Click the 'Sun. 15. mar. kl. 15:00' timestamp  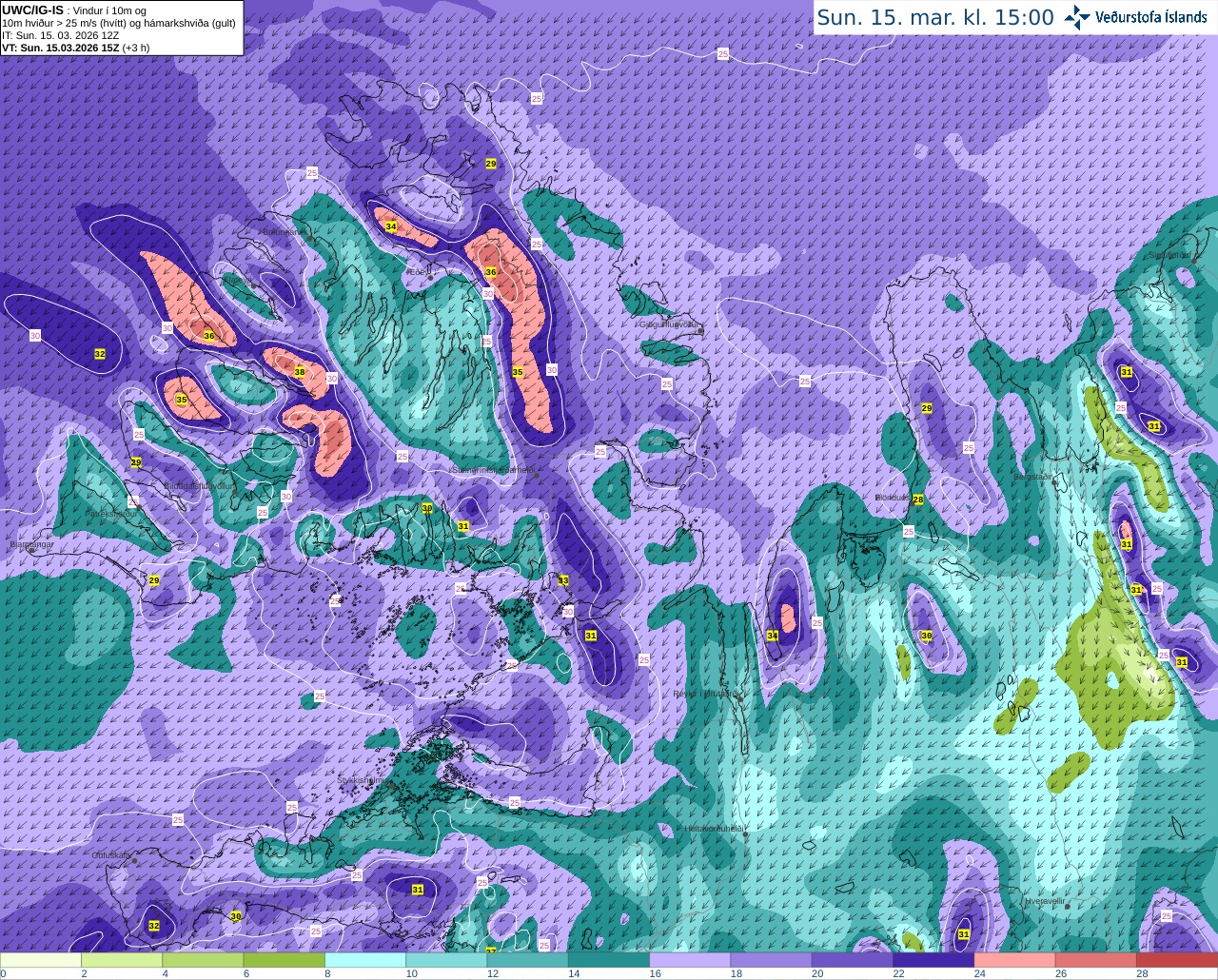click(x=935, y=17)
